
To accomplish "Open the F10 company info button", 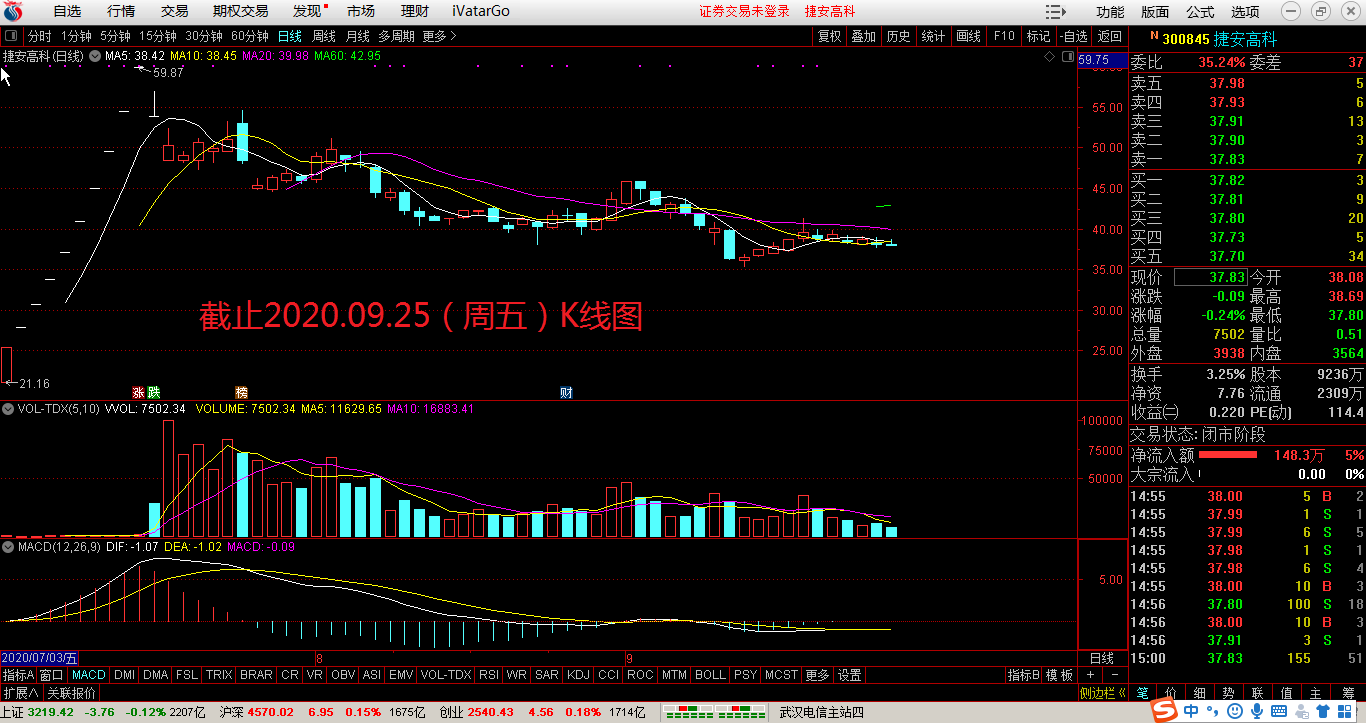I will tap(1004, 36).
